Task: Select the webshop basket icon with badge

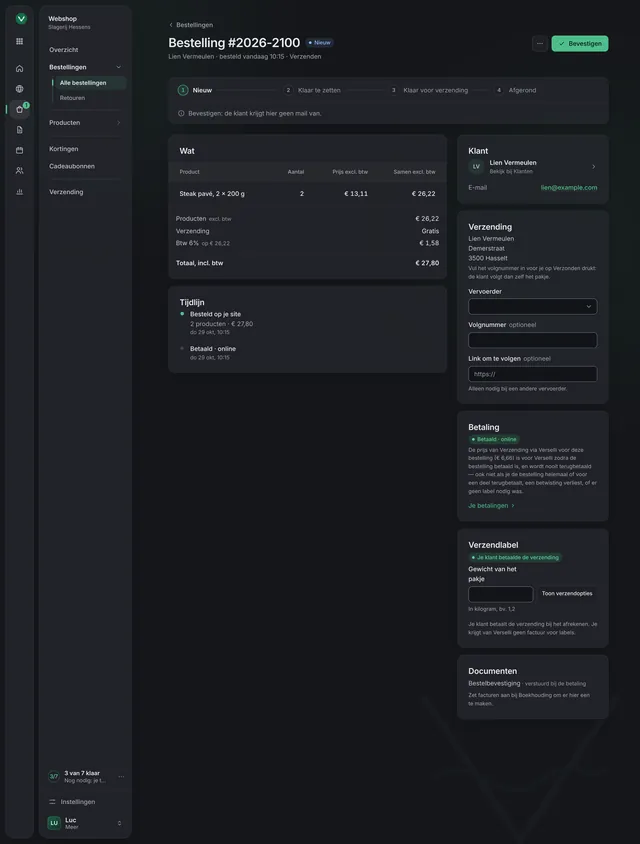Action: coord(19,109)
